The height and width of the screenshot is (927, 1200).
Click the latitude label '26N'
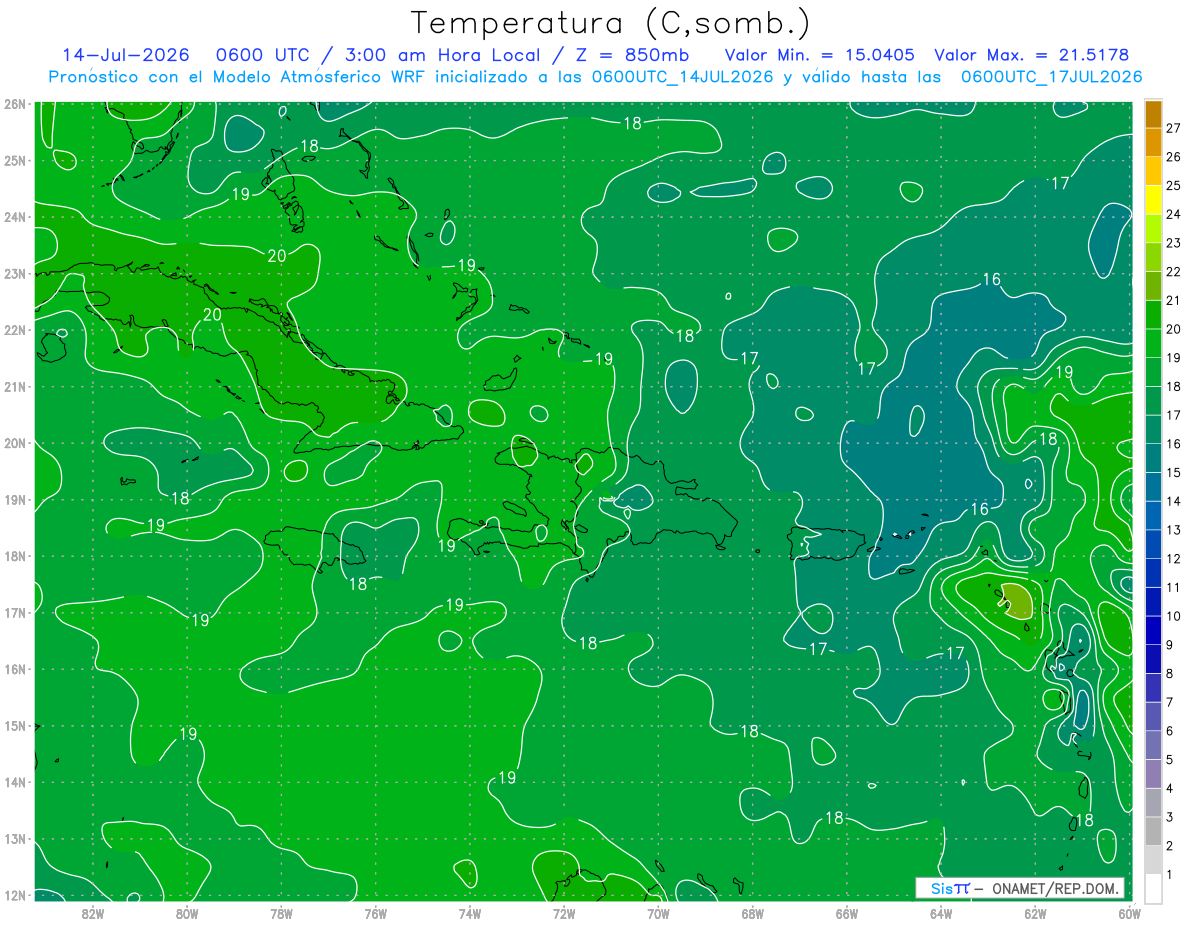14,104
